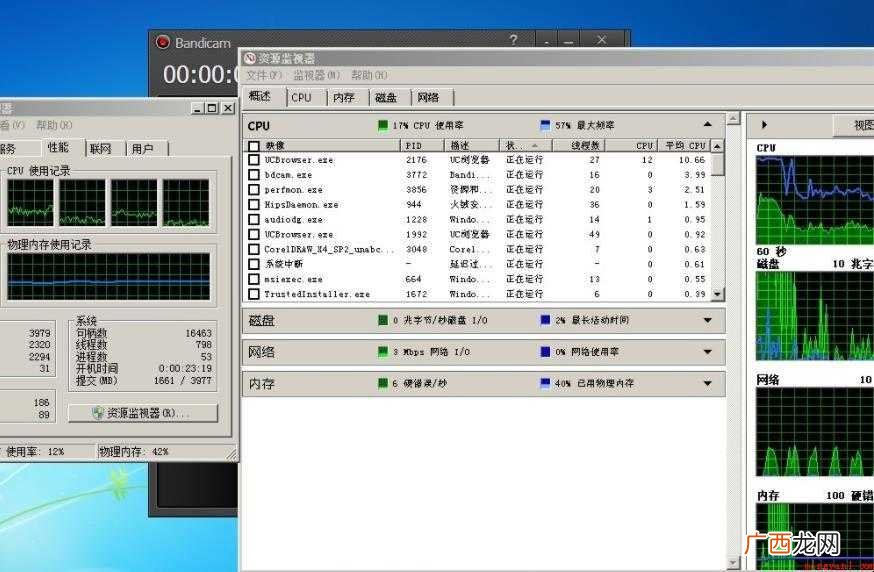Sort by the 映像 column header

[330, 146]
